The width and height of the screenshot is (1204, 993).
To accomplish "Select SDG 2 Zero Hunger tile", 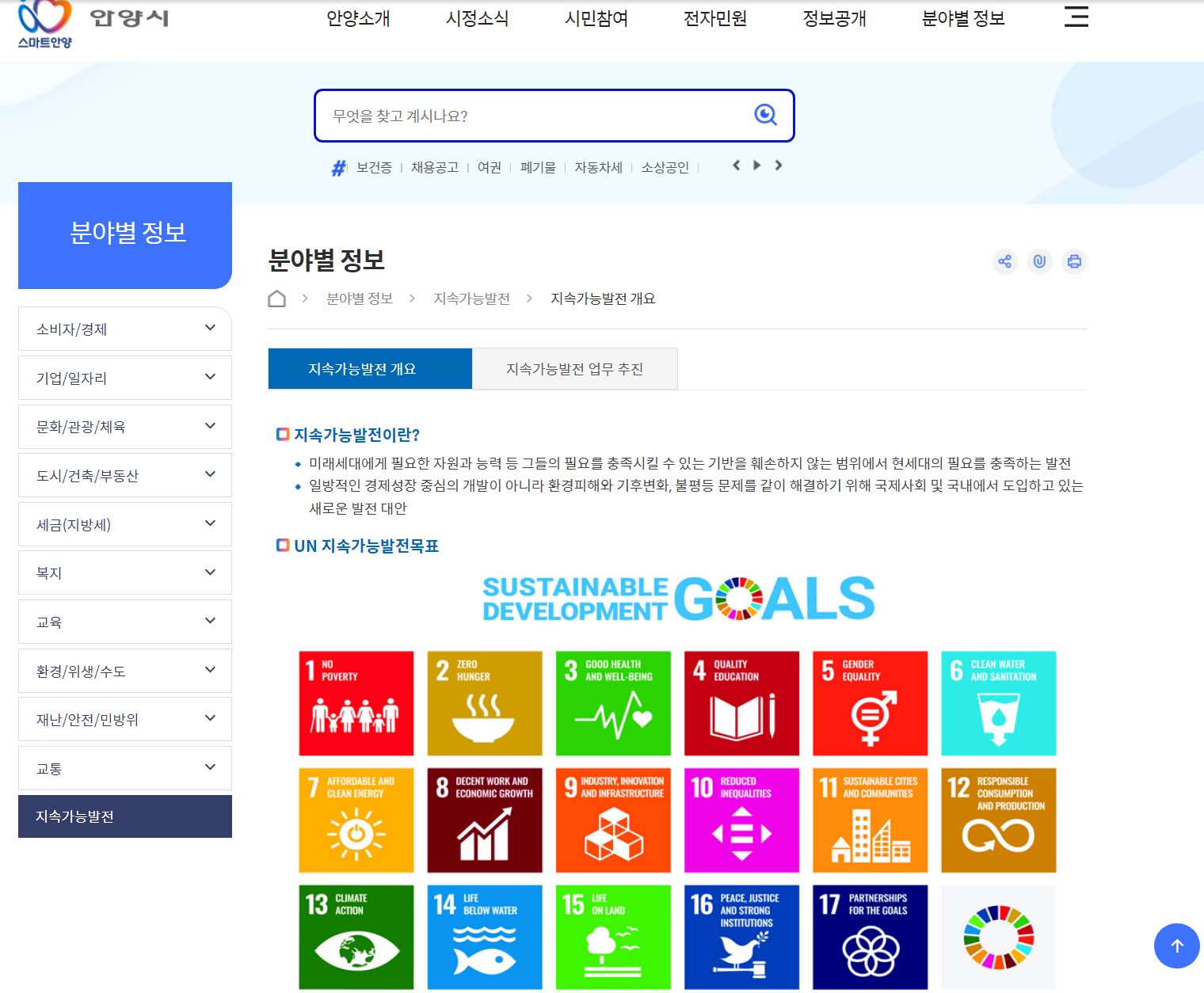I will (485, 703).
